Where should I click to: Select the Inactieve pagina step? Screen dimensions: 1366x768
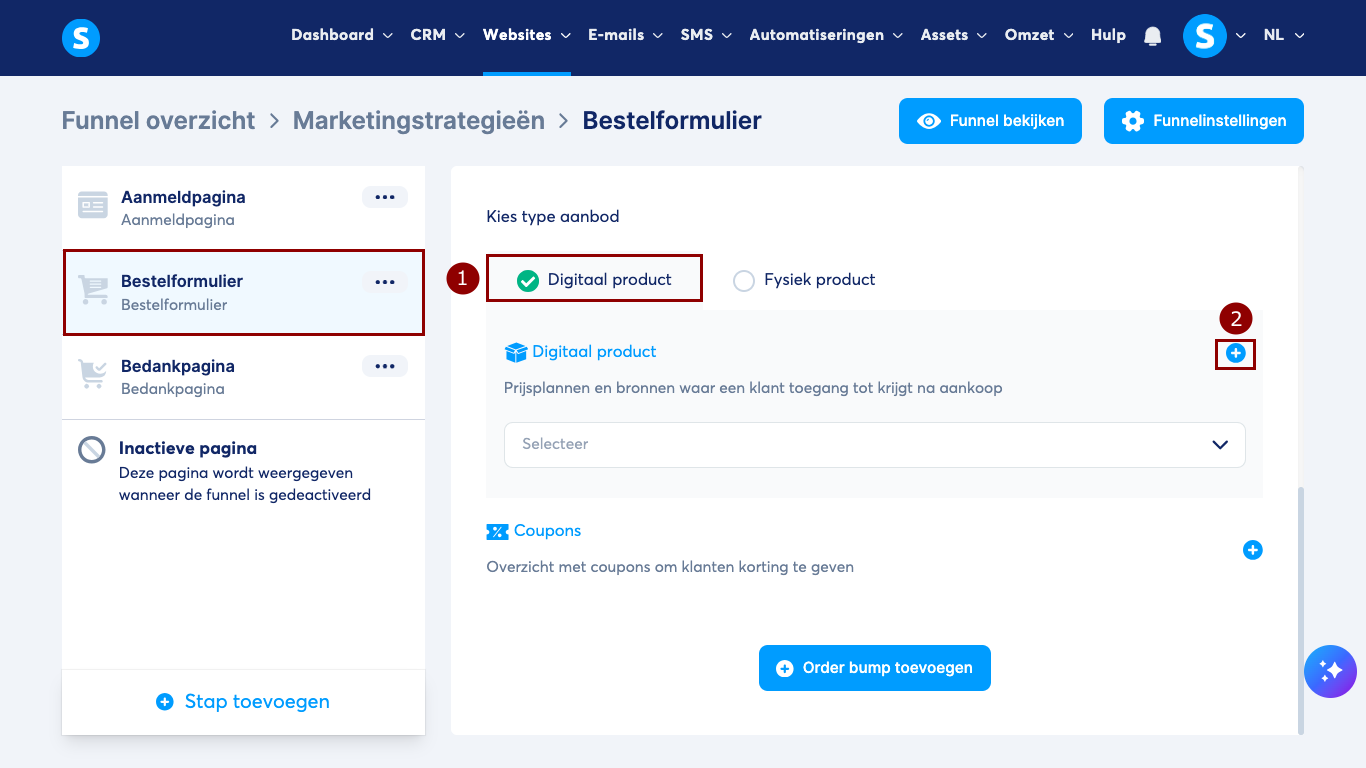pyautogui.click(x=243, y=471)
